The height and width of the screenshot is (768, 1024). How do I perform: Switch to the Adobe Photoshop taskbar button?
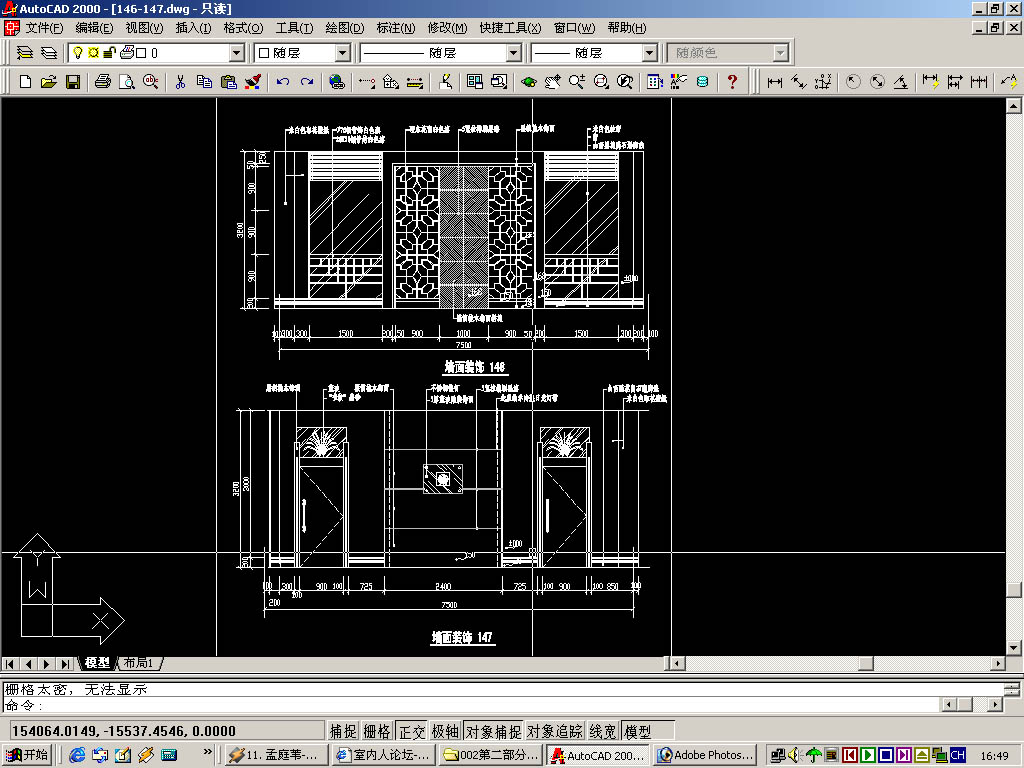706,756
